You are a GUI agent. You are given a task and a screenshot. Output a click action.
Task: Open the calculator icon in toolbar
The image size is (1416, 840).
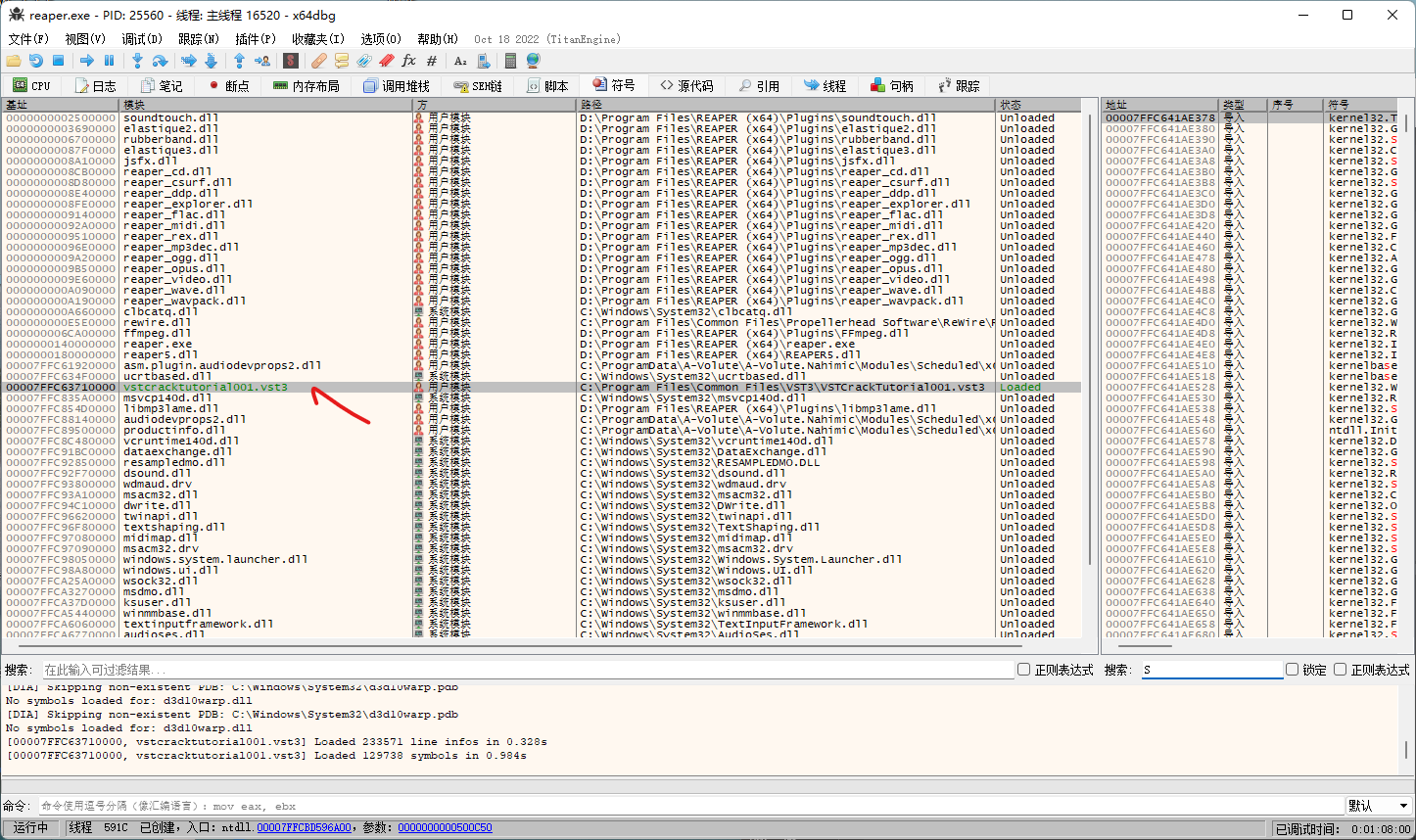tap(510, 61)
